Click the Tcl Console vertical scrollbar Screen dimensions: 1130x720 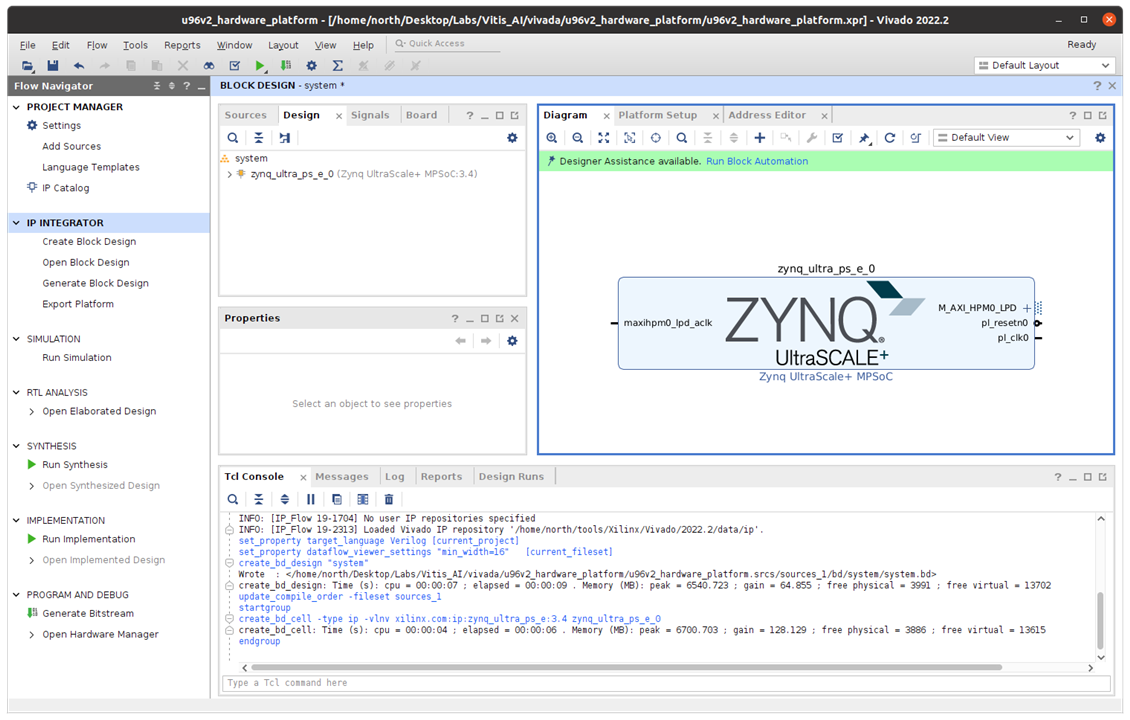(x=1100, y=621)
